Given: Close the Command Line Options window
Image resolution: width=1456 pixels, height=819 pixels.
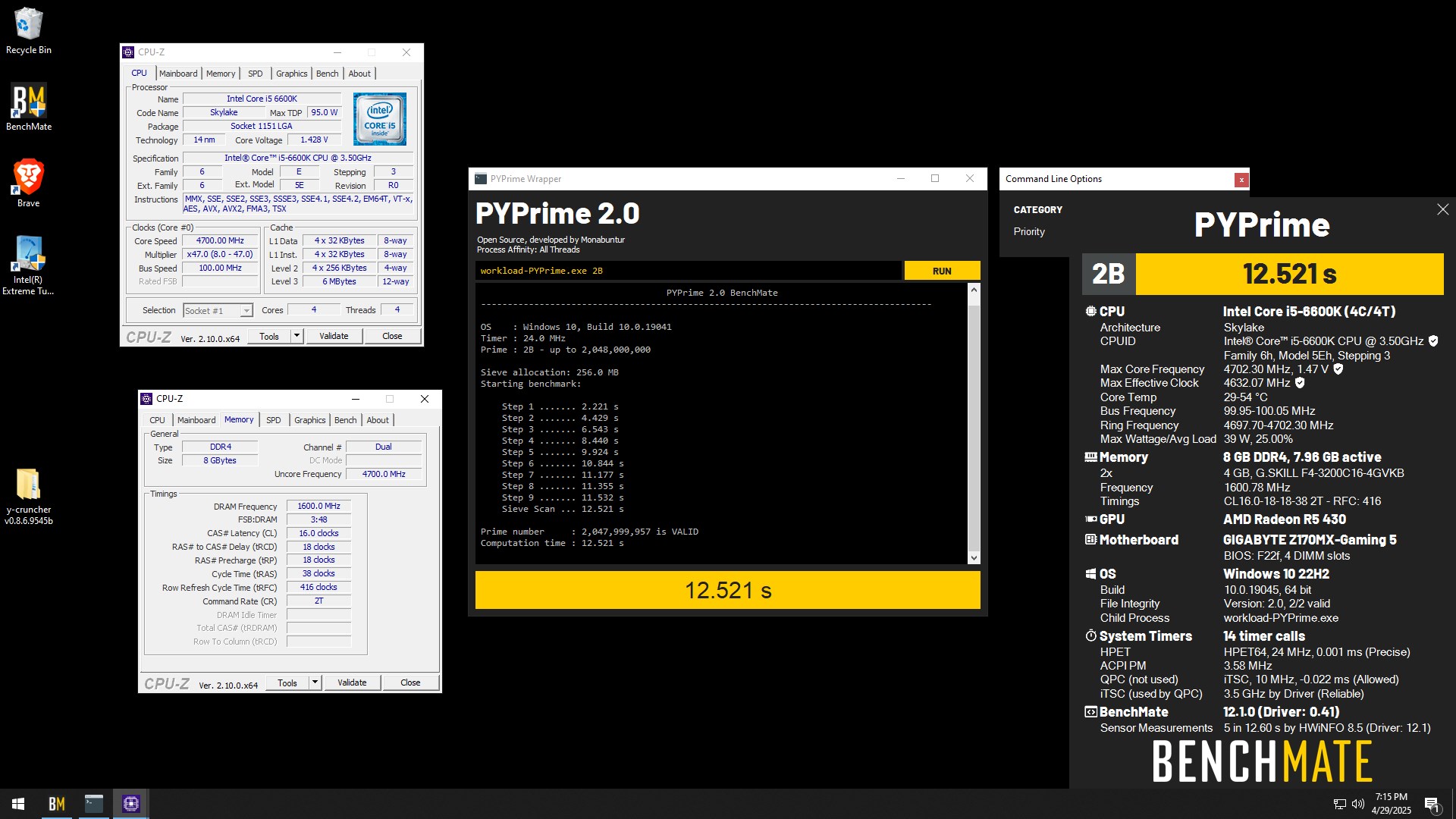Looking at the screenshot, I should (x=1241, y=180).
